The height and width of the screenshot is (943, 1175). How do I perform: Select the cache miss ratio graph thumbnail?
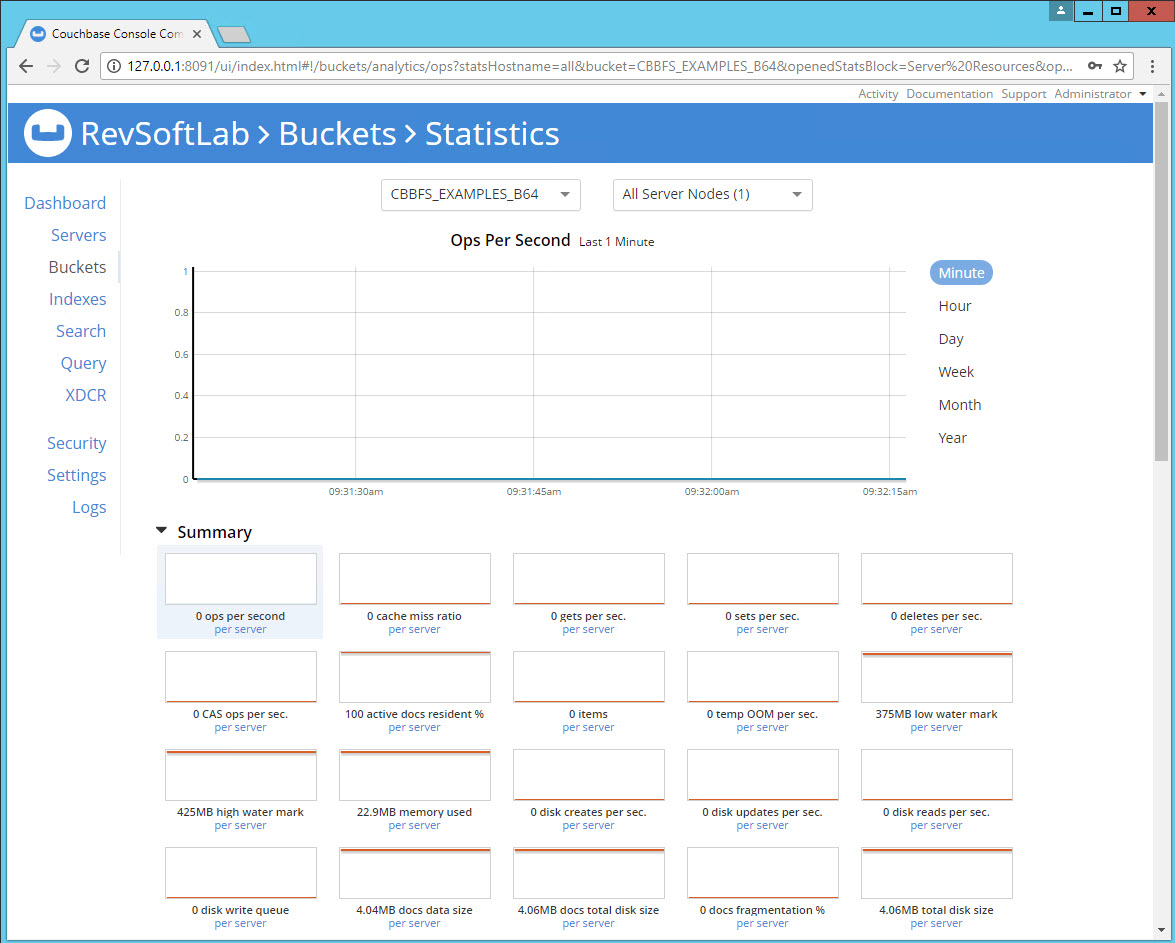[x=414, y=579]
